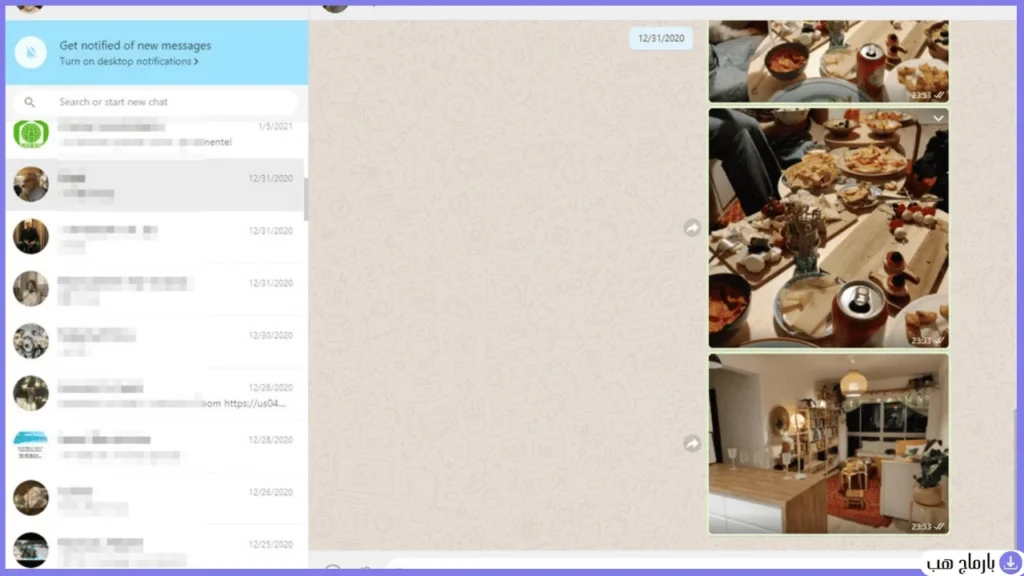Open the chat dated 12/26/2020
Viewport: 1024px width, 576px height.
point(157,498)
